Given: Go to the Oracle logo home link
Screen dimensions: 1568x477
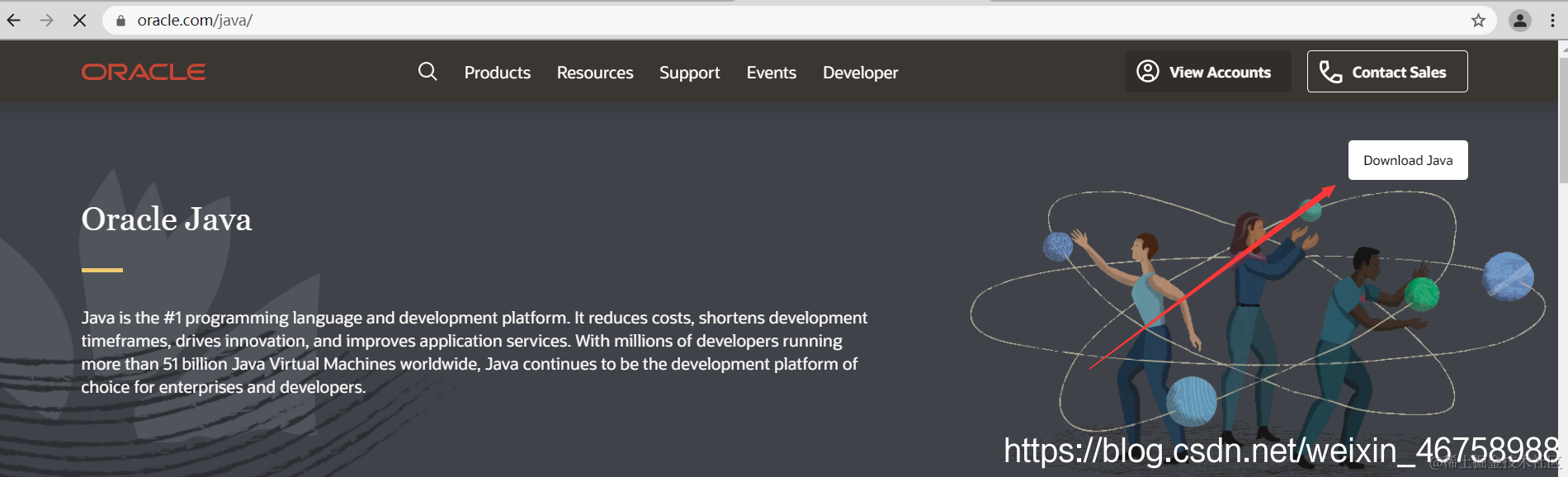Looking at the screenshot, I should point(144,73).
